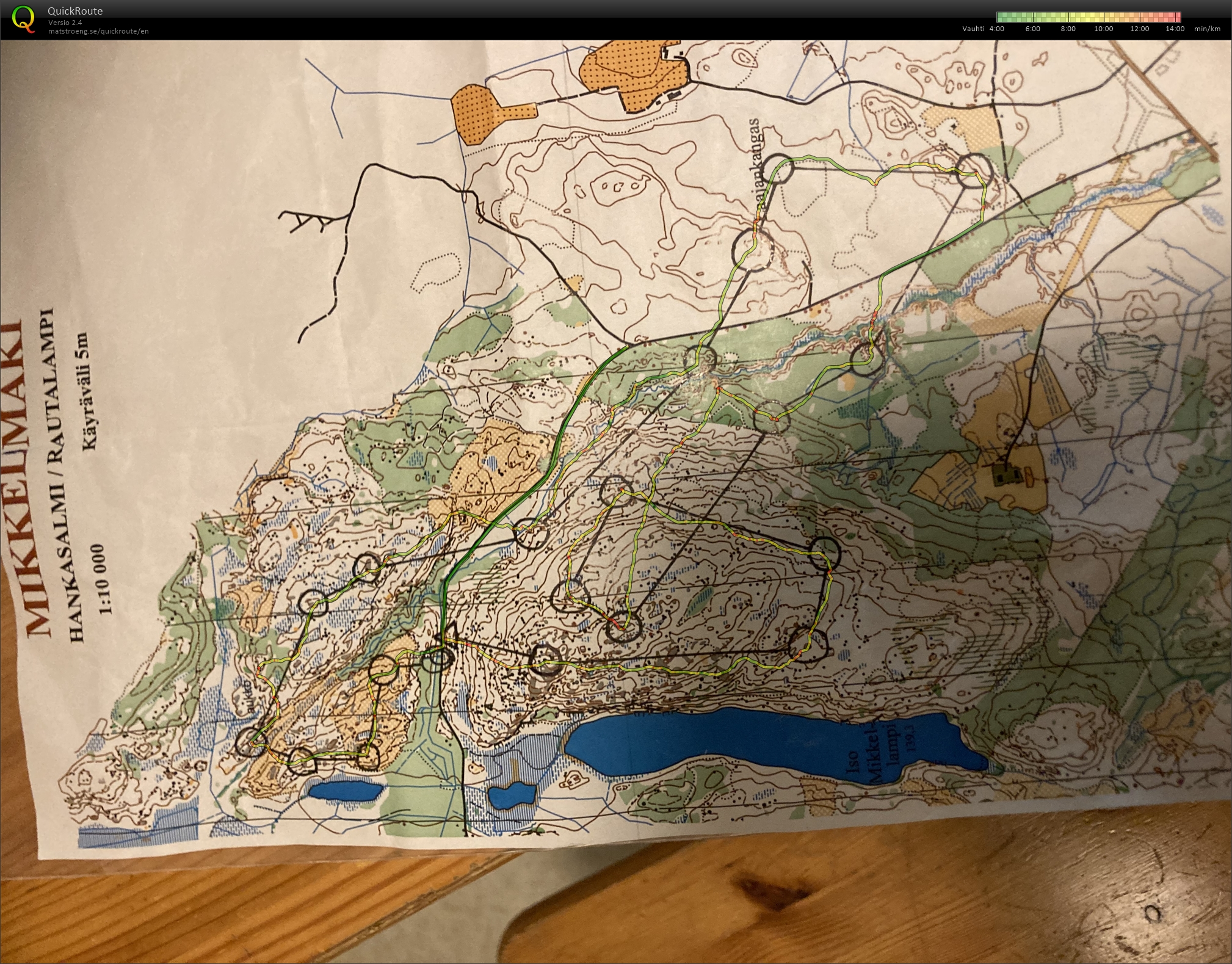Click the 14:00 pace legend label
The width and height of the screenshot is (1232, 964).
tap(1175, 29)
